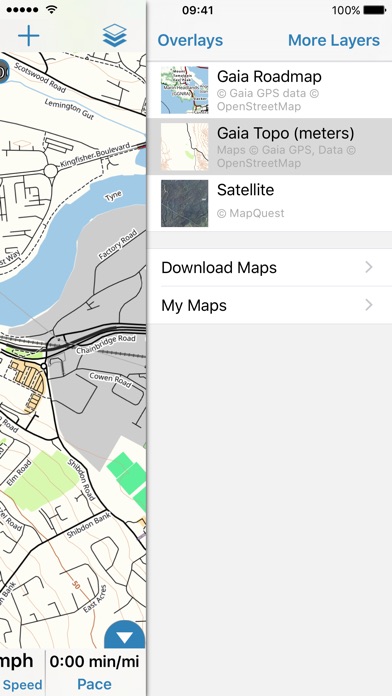Collapse stats with blue down-arrow button
The width and height of the screenshot is (392, 696).
click(125, 635)
